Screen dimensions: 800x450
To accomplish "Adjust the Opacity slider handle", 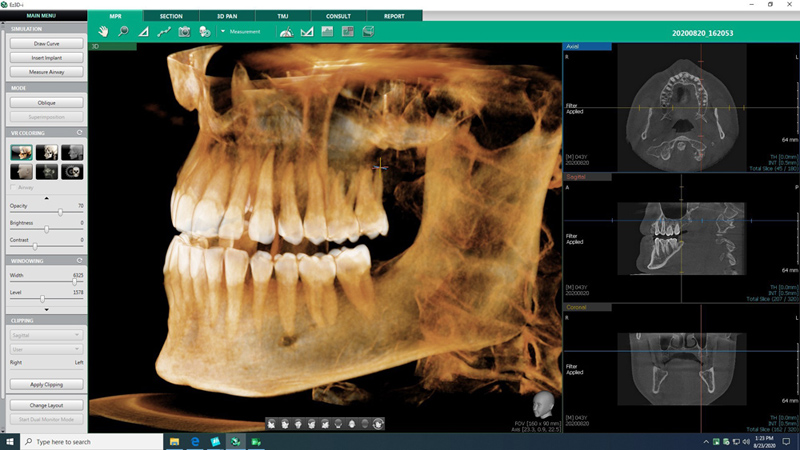I will 60,212.
